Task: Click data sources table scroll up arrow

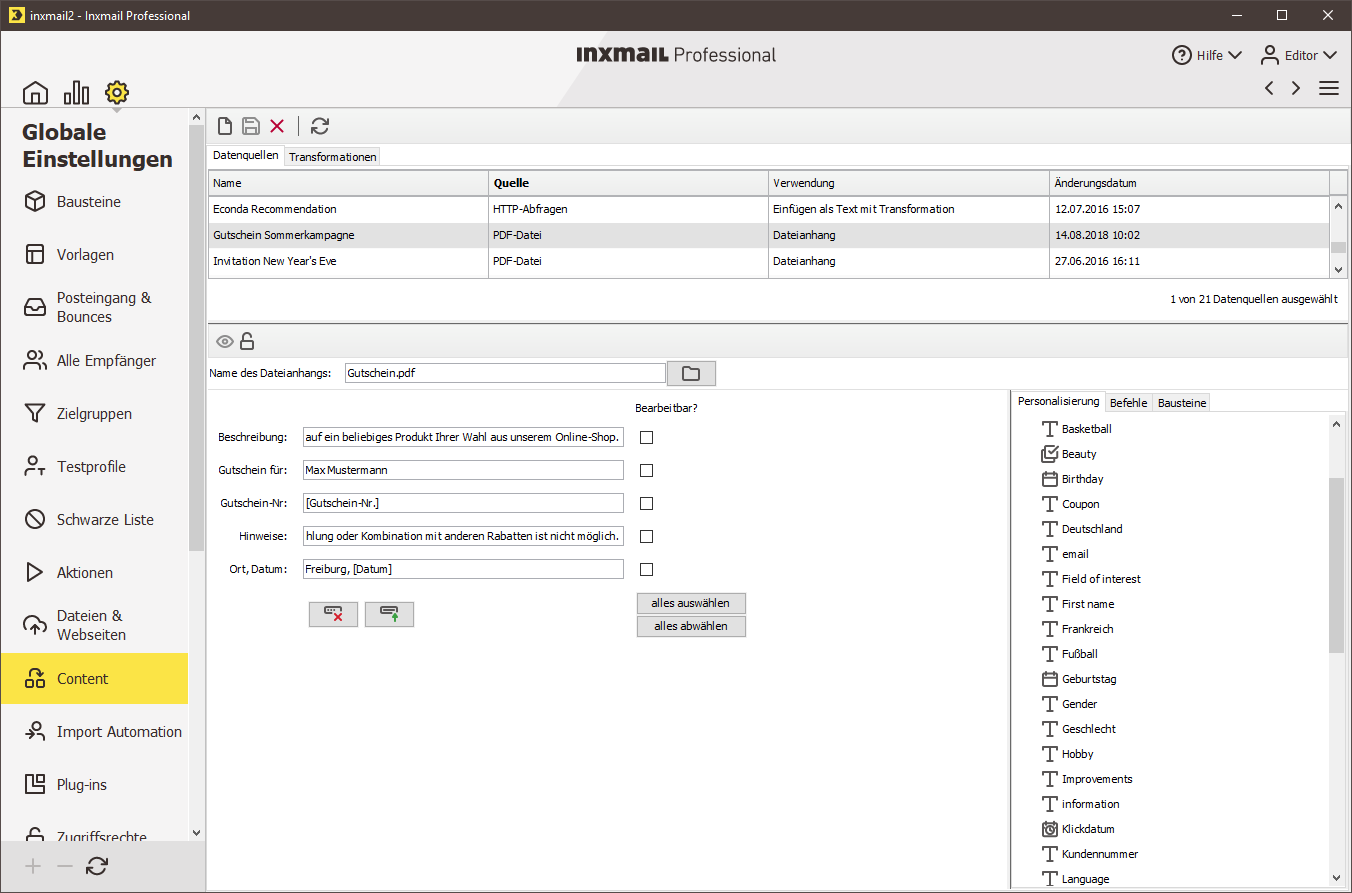Action: click(1338, 205)
